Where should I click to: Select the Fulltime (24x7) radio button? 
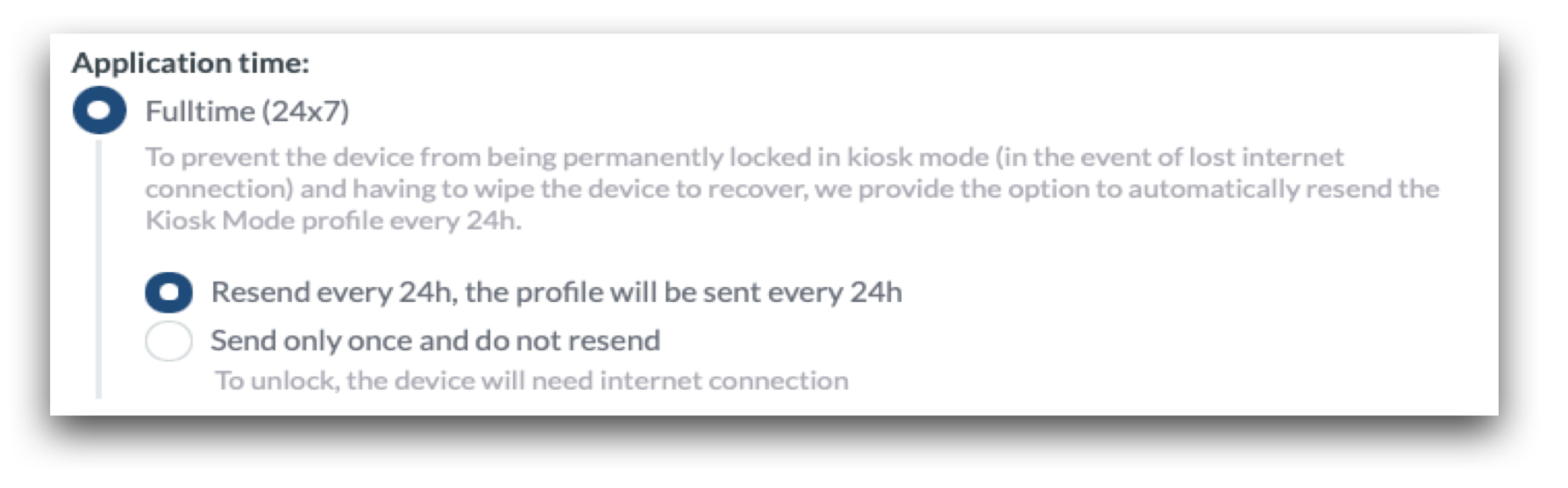click(99, 111)
